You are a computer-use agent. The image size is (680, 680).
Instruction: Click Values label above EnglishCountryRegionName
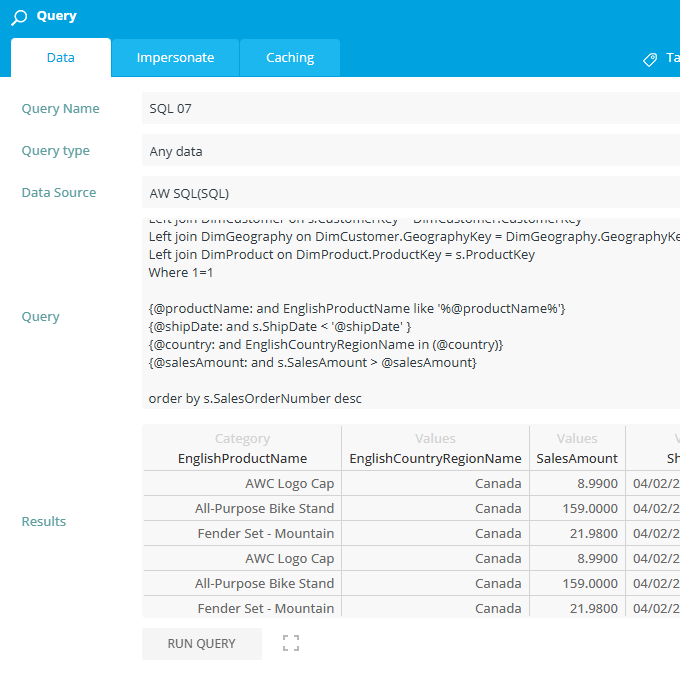(435, 438)
